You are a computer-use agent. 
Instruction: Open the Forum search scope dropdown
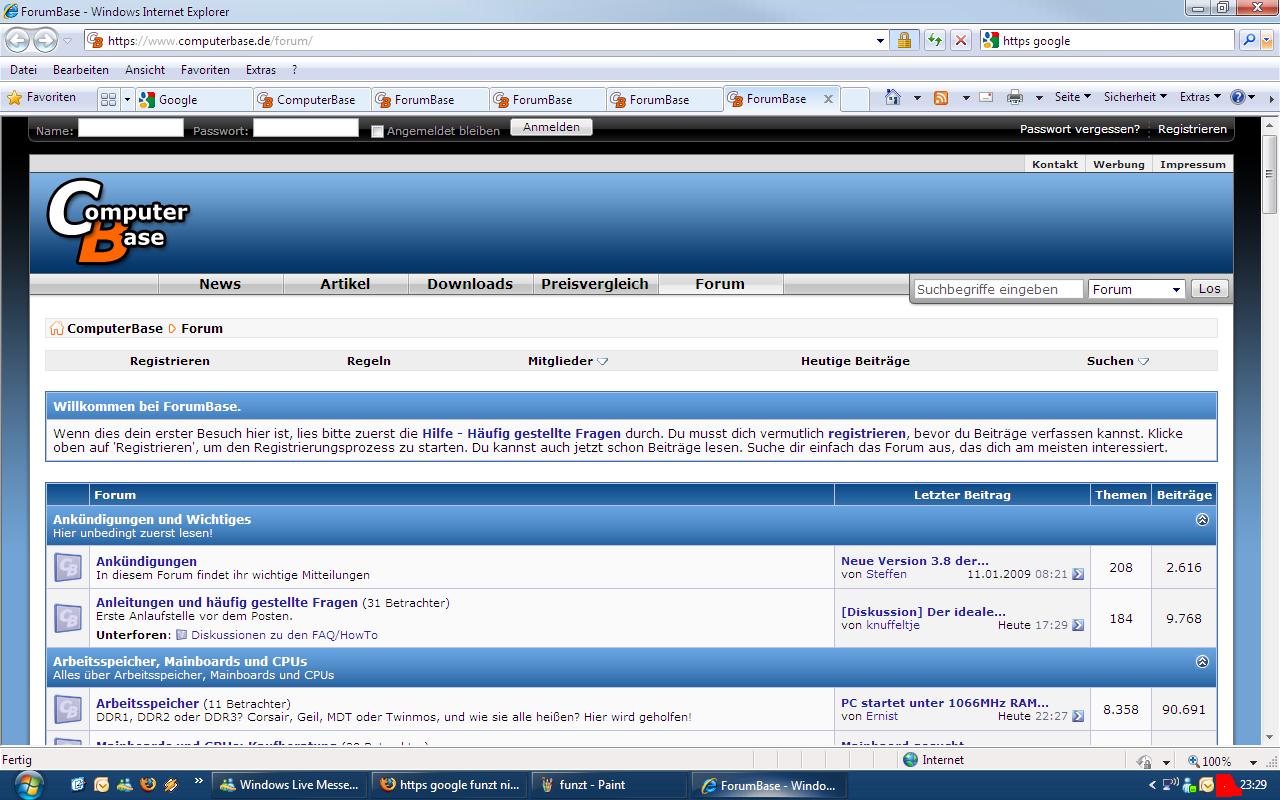coord(1137,289)
